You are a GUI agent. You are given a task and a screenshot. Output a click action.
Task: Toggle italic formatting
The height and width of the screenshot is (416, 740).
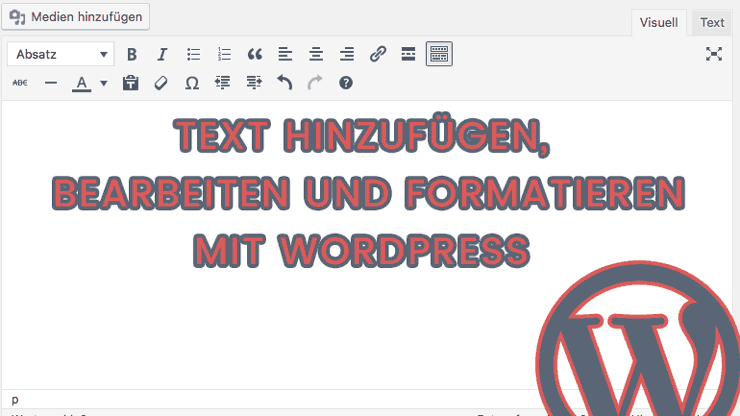162,54
